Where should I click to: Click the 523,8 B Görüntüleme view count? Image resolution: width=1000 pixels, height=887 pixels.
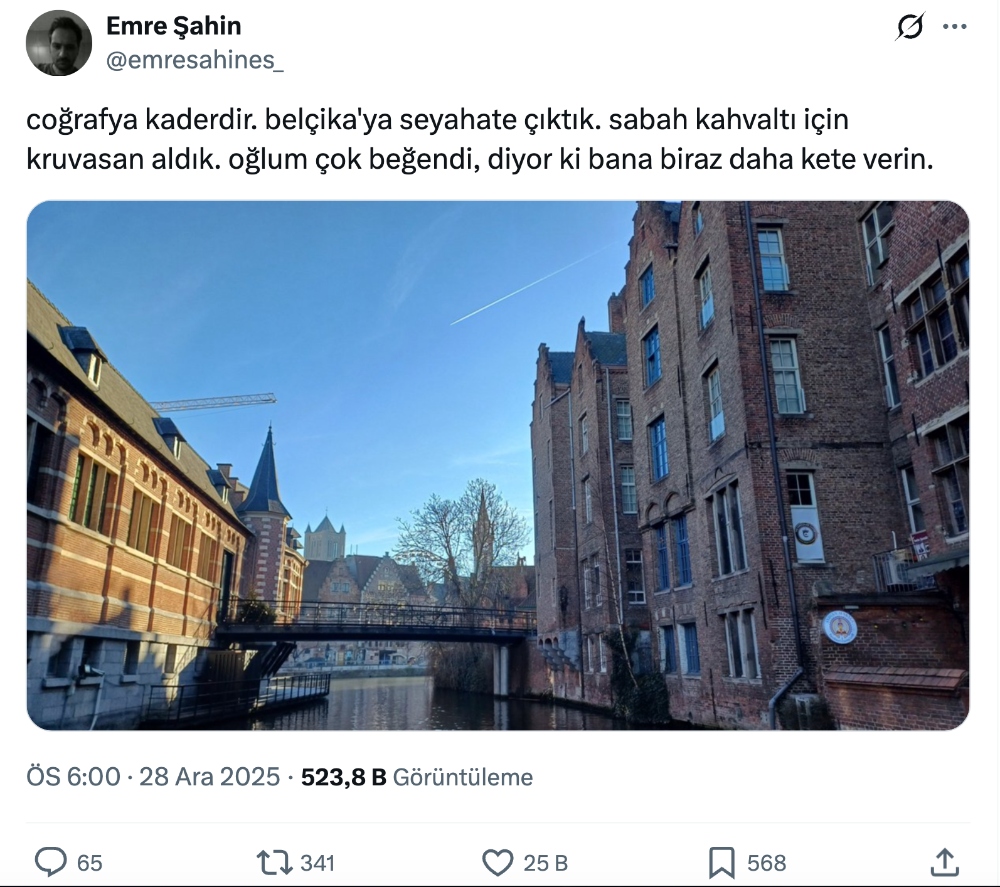pyautogui.click(x=416, y=777)
